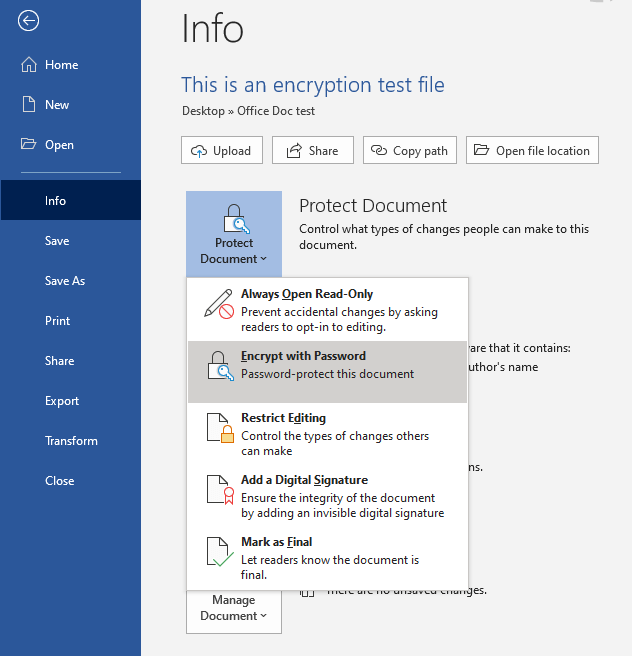This screenshot has width=632, height=656.
Task: Click the Open file location folder icon
Action: [481, 150]
